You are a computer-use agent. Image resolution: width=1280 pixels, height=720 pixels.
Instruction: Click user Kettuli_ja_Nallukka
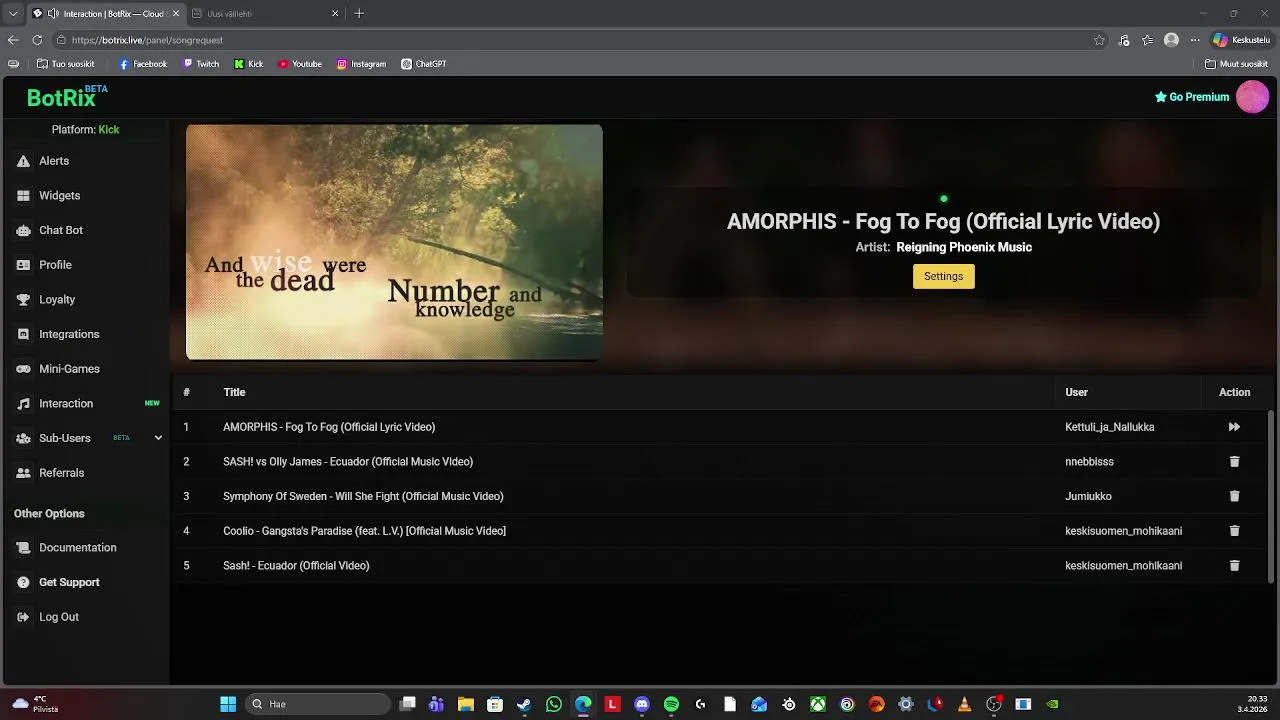pyautogui.click(x=1109, y=427)
